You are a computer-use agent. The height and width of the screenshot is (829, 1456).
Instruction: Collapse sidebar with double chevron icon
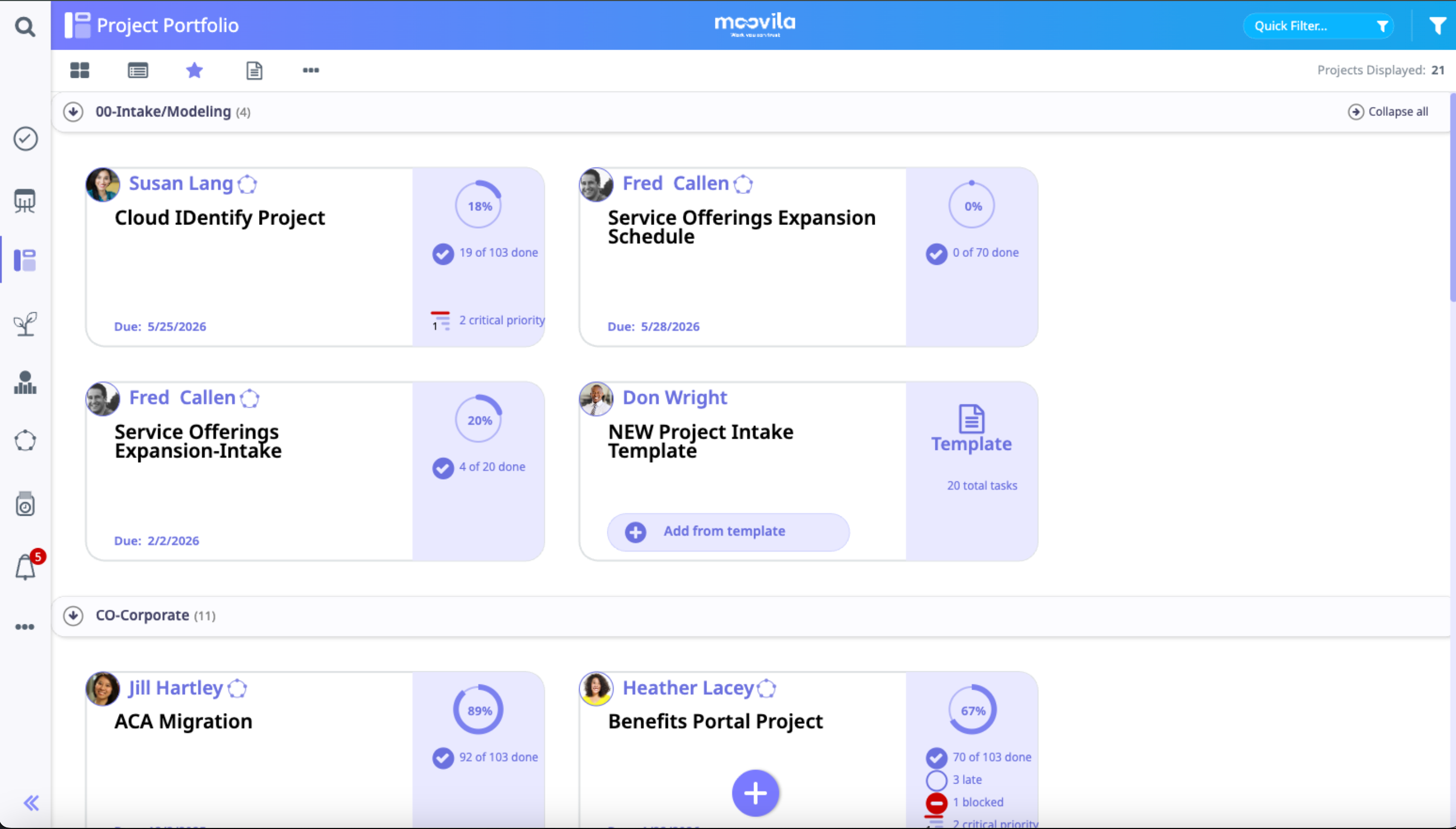31,803
